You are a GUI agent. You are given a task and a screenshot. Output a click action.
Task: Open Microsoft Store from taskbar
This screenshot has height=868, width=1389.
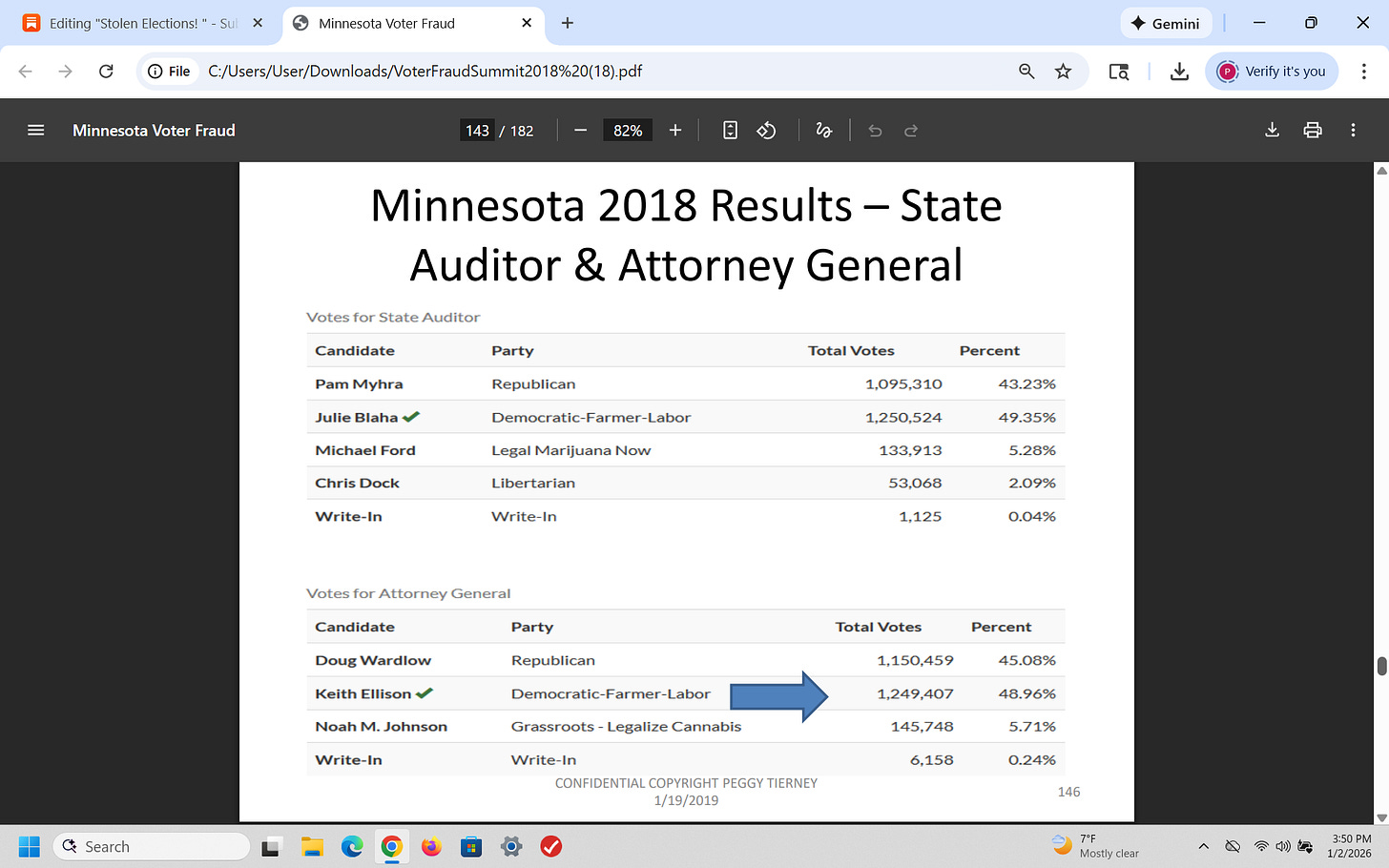[471, 846]
